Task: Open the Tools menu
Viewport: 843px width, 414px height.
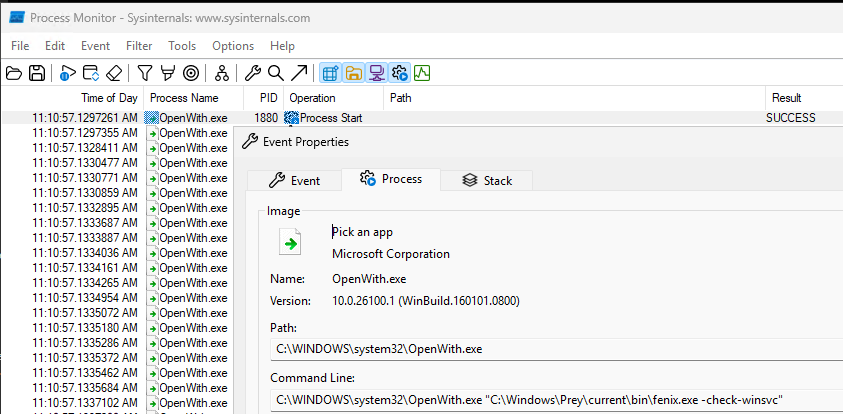Action: click(182, 46)
